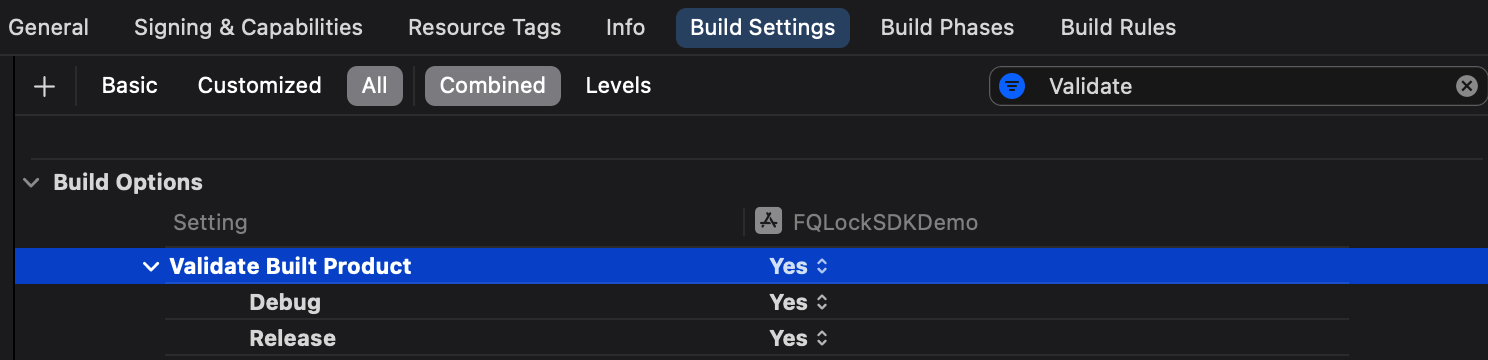Collapse the Validate Built Product row

click(x=151, y=267)
